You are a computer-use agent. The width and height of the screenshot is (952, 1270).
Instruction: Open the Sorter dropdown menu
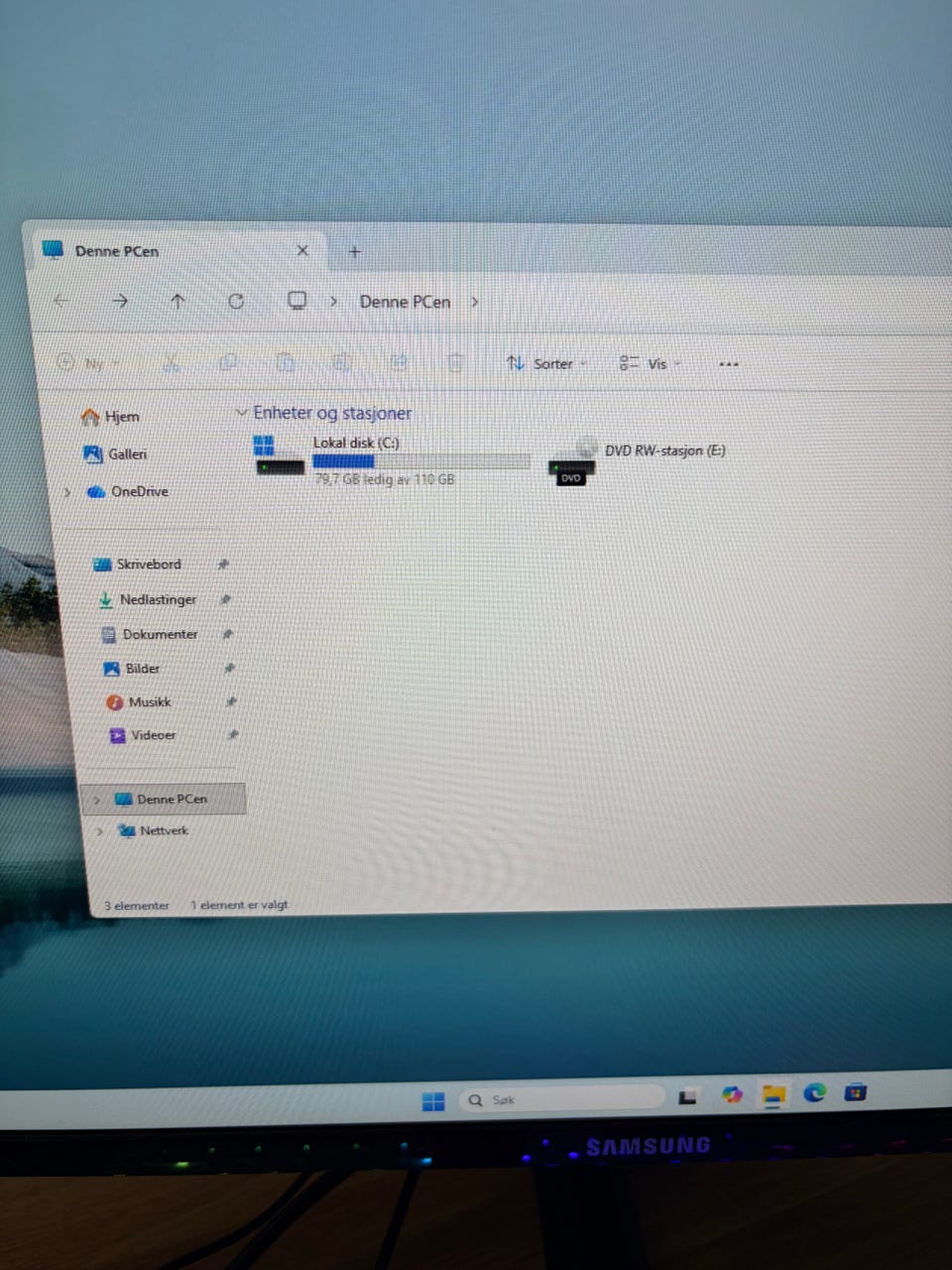(546, 363)
